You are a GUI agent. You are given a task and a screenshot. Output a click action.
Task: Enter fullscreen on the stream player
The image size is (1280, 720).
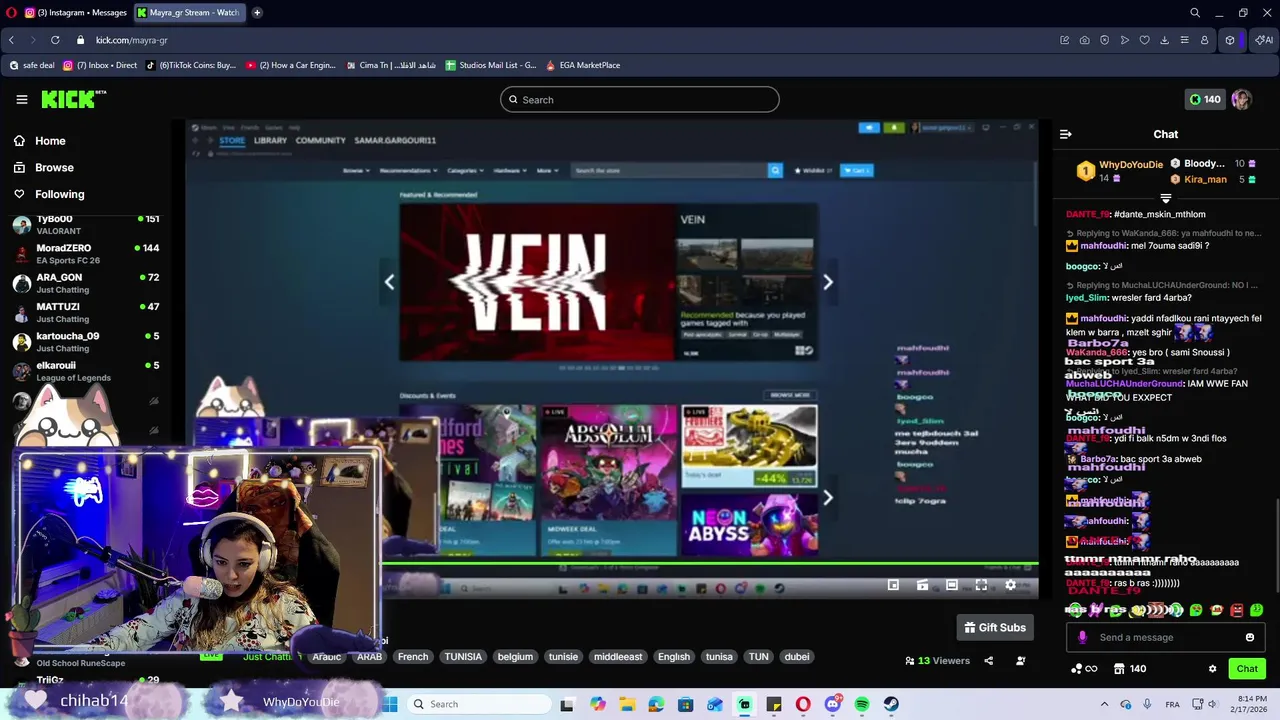[981, 585]
